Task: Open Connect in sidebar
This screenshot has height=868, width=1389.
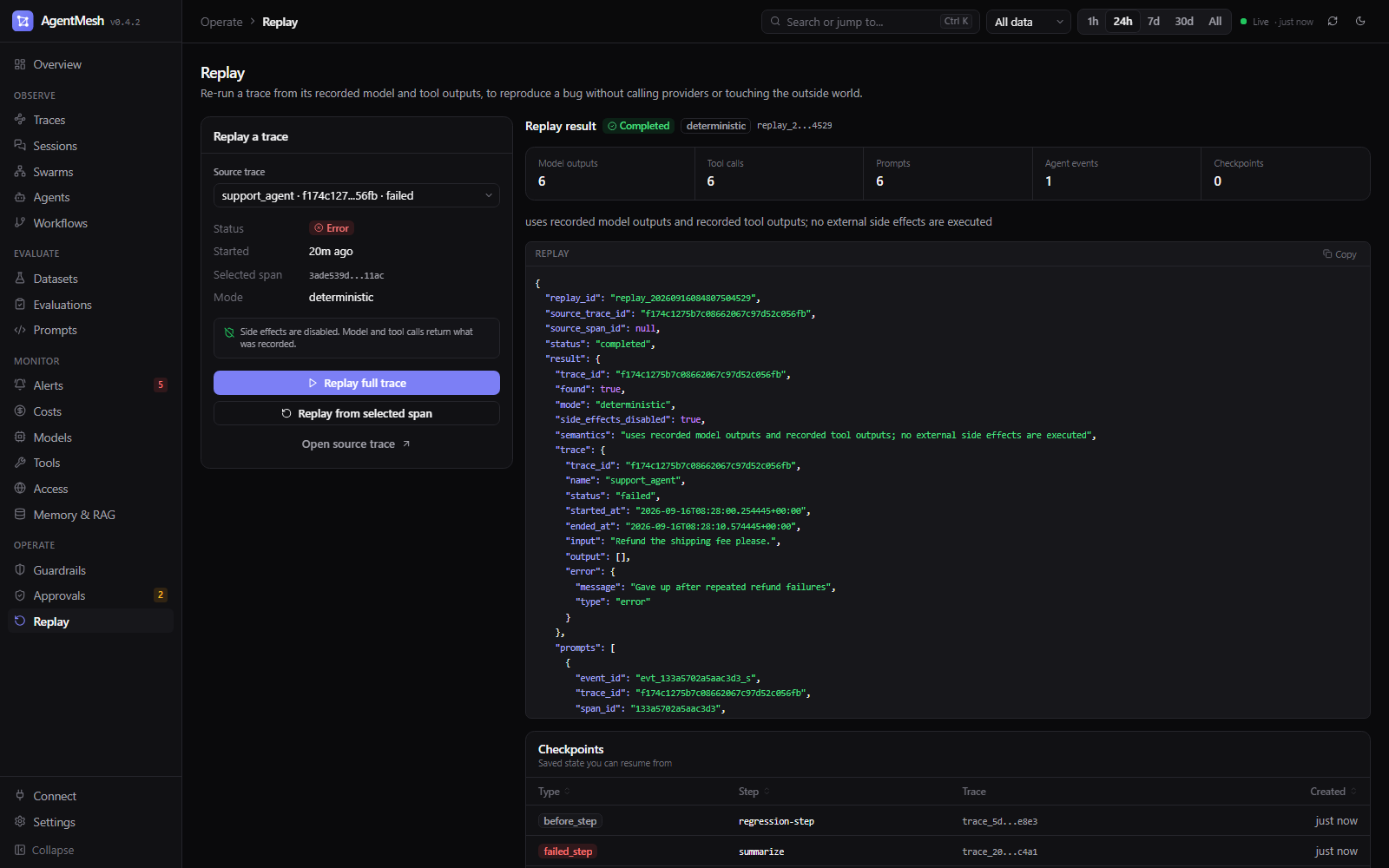Action: (x=90, y=796)
